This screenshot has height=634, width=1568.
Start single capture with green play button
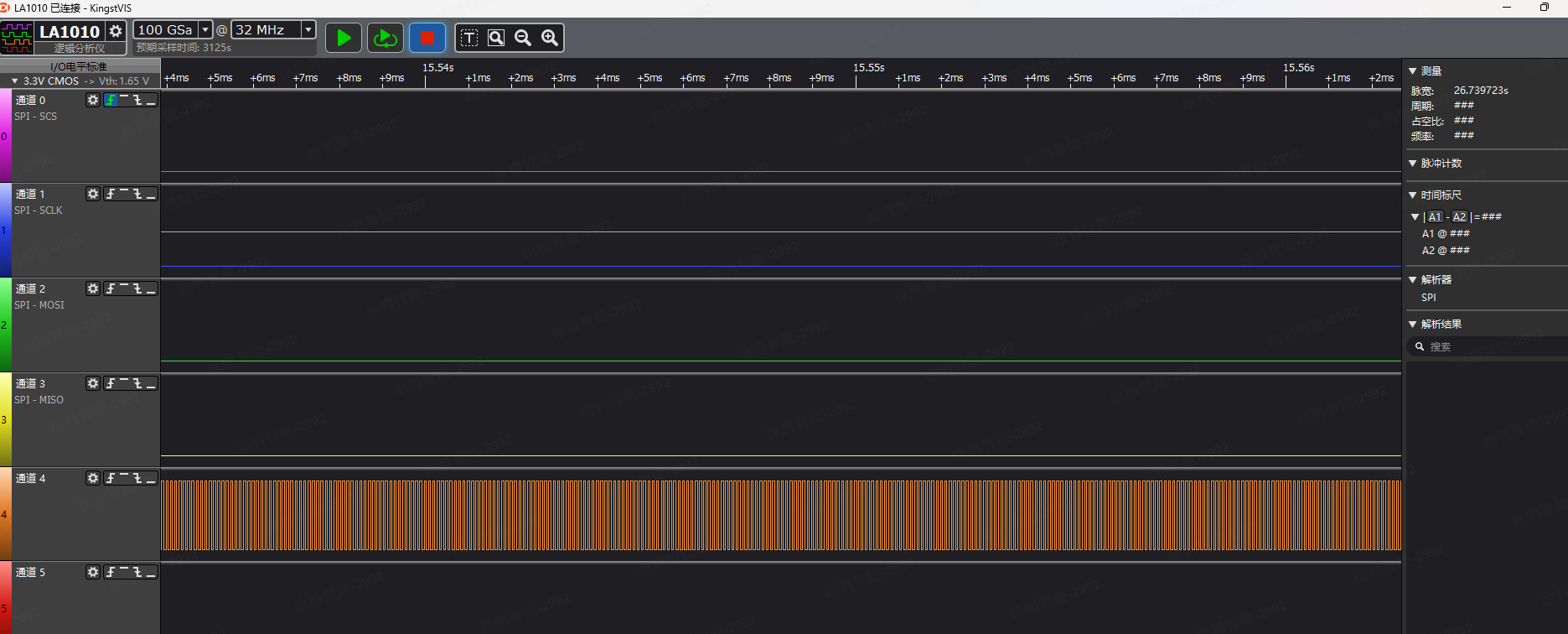pos(344,38)
